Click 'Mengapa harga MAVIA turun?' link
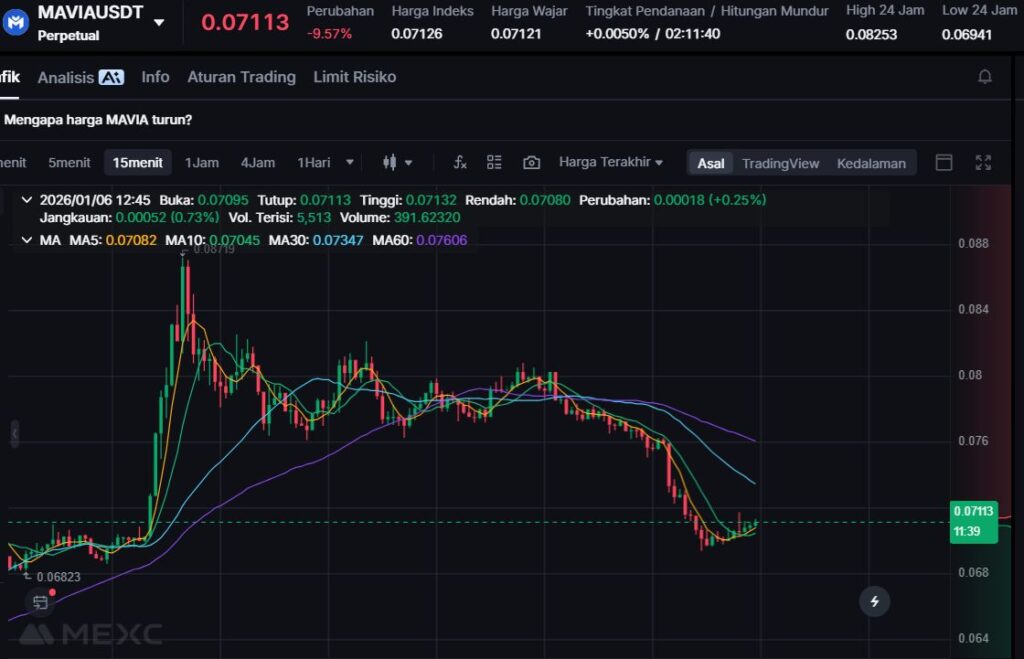The height and width of the screenshot is (659, 1024). [98, 120]
